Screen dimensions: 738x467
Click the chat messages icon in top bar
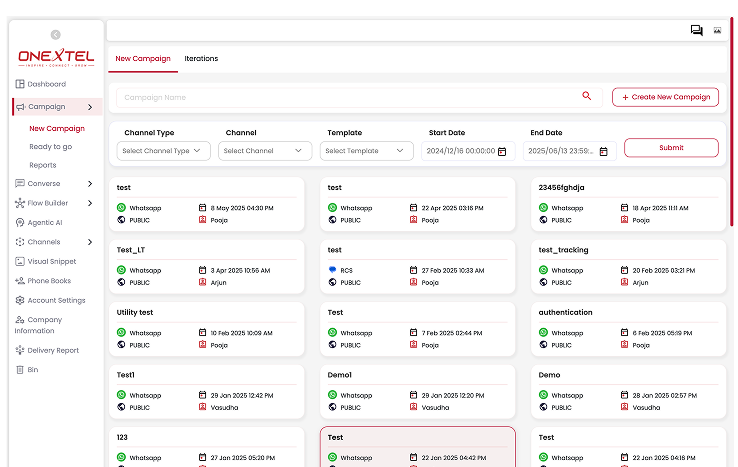coord(696,30)
